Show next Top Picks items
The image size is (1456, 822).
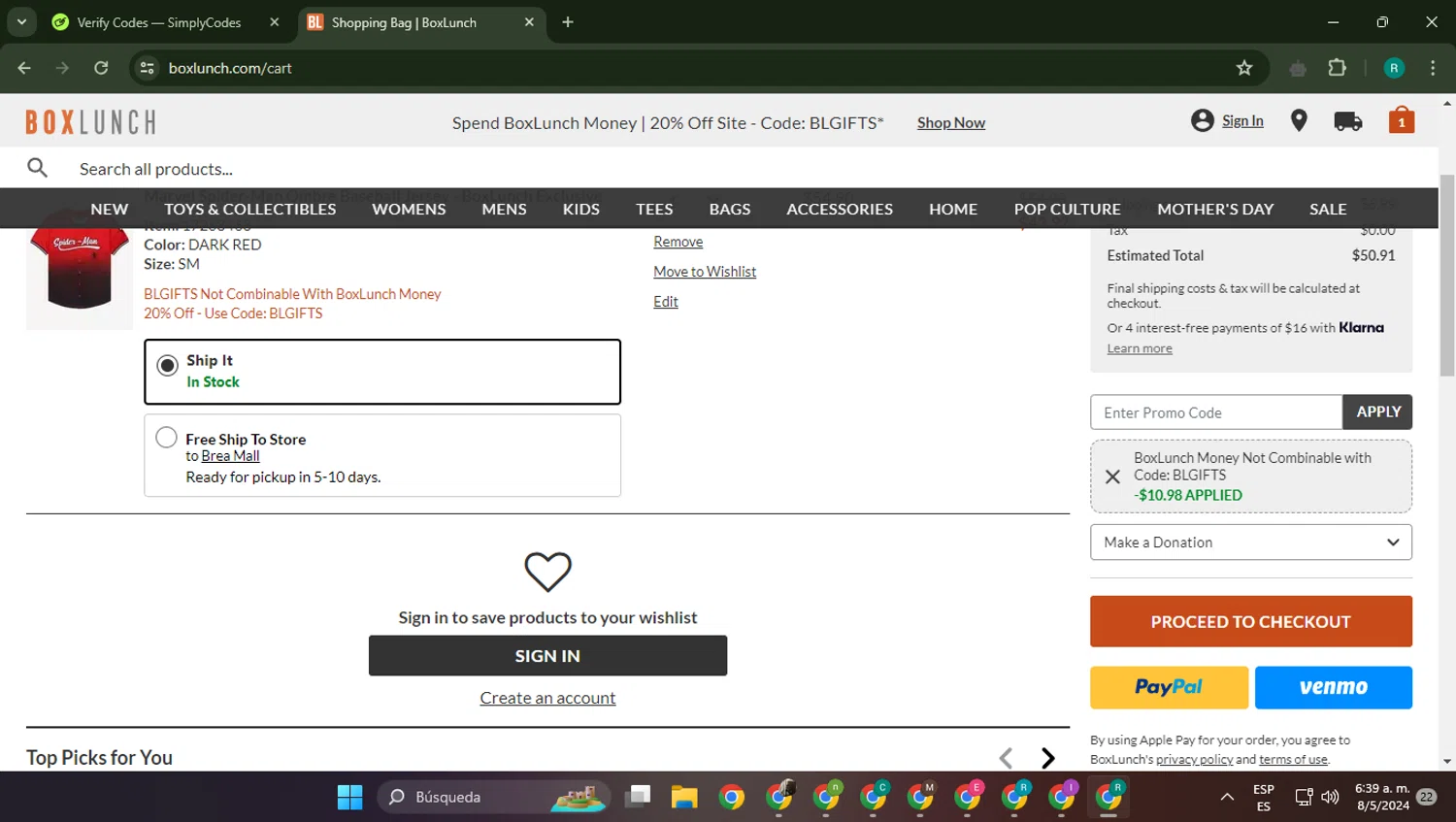(1047, 758)
